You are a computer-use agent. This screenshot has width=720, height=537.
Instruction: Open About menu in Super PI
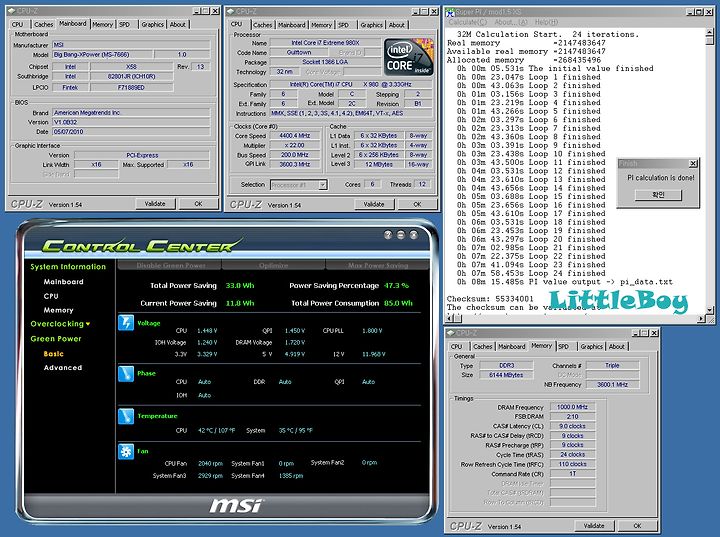pyautogui.click(x=511, y=22)
